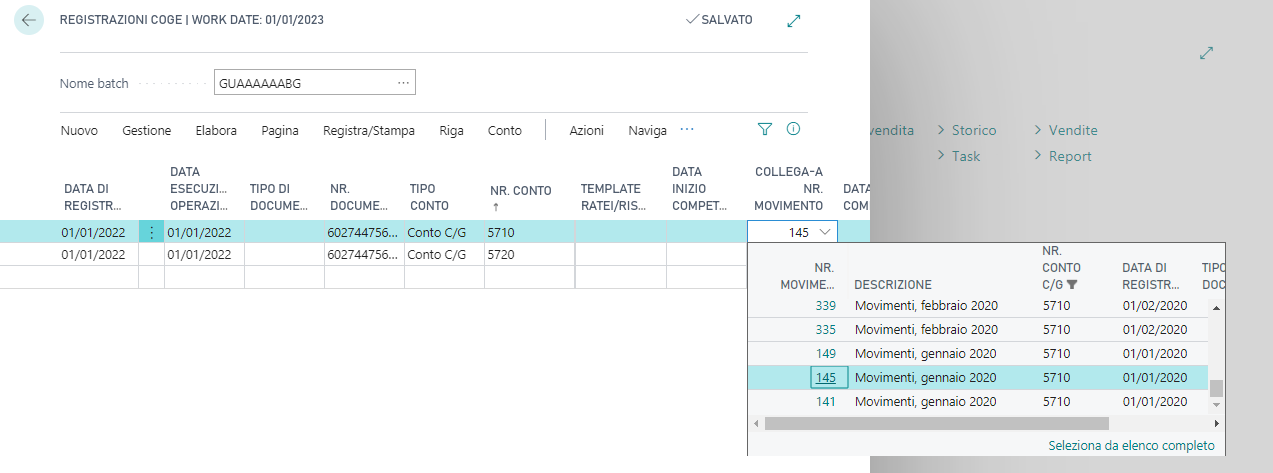This screenshot has width=1273, height=473.
Task: Sort by Nr. Conto column header
Action: (x=520, y=197)
